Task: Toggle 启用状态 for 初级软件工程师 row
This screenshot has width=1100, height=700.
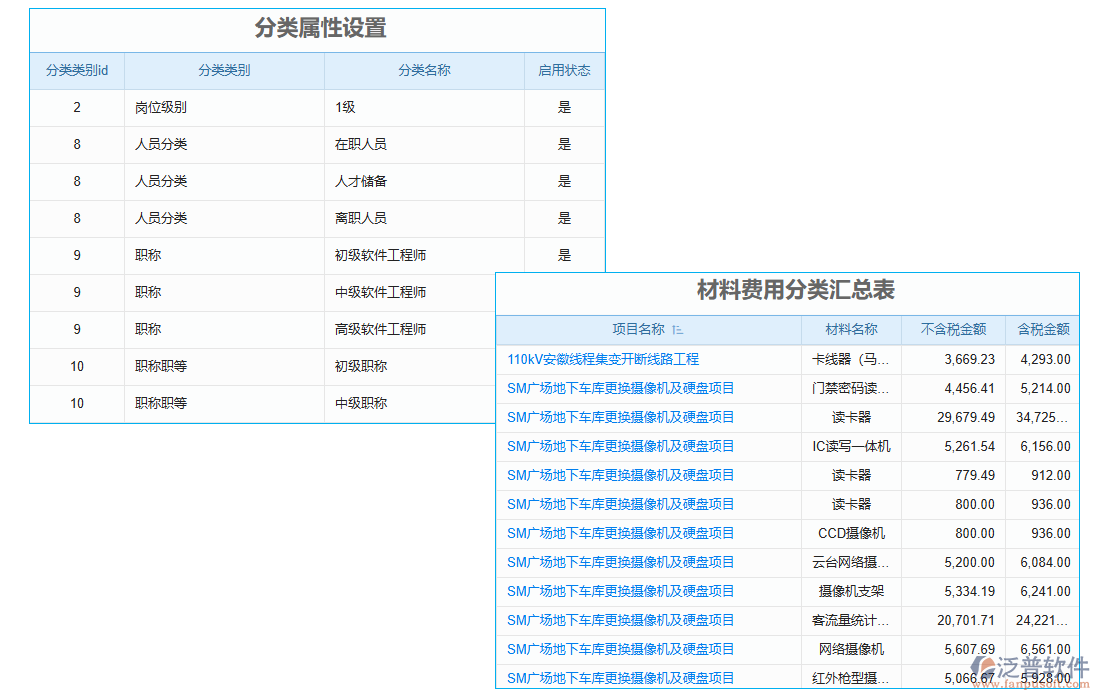Action: pos(564,255)
